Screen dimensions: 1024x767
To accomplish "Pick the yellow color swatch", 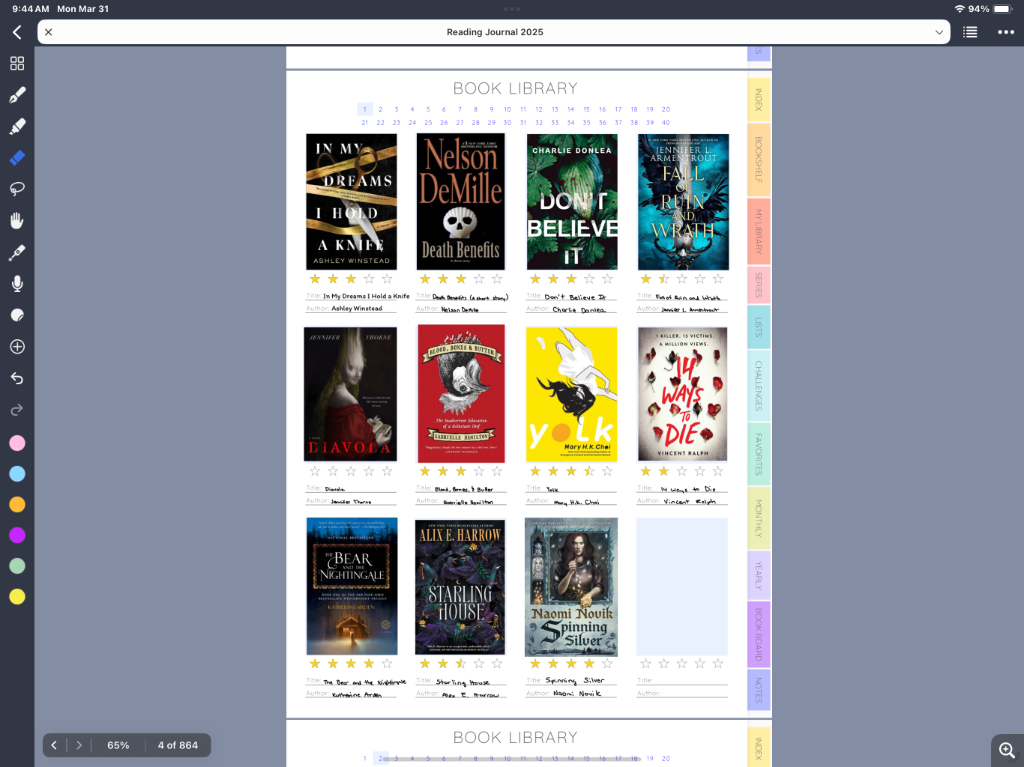I will (17, 596).
